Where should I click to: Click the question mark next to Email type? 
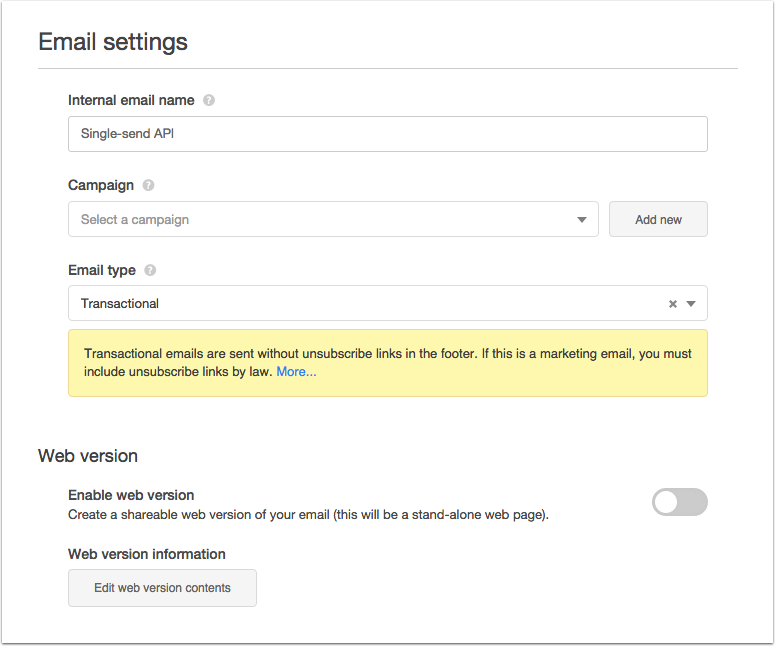150,270
